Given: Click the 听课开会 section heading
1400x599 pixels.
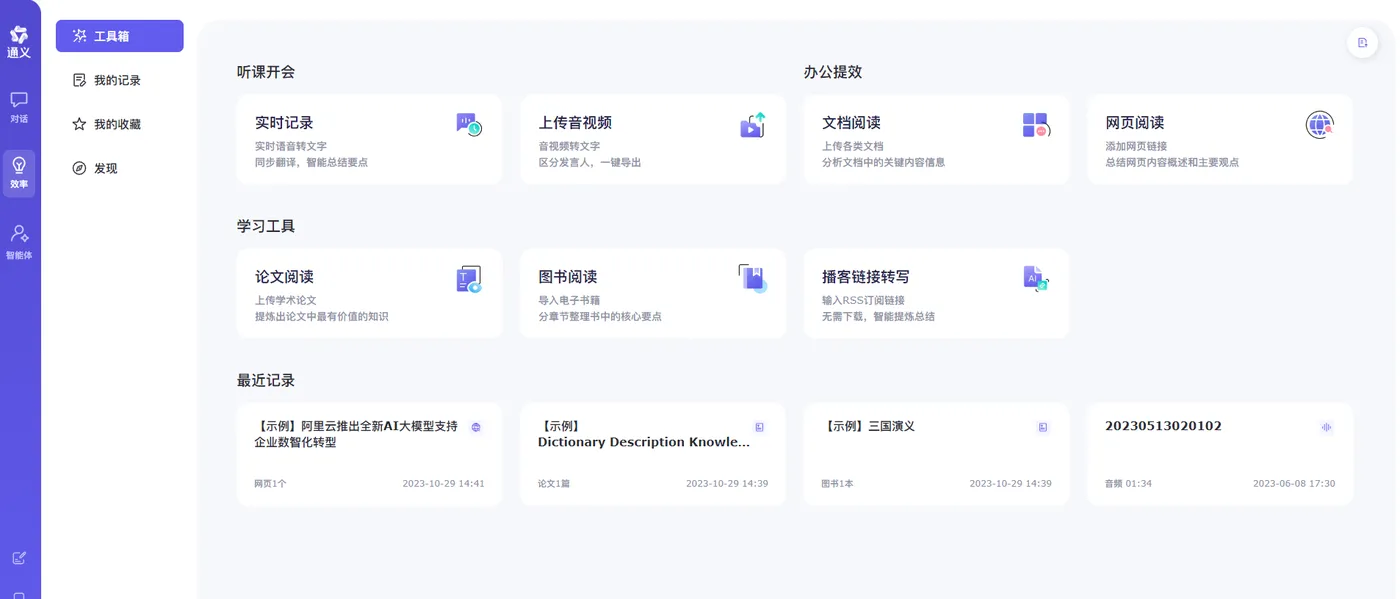Looking at the screenshot, I should (266, 72).
